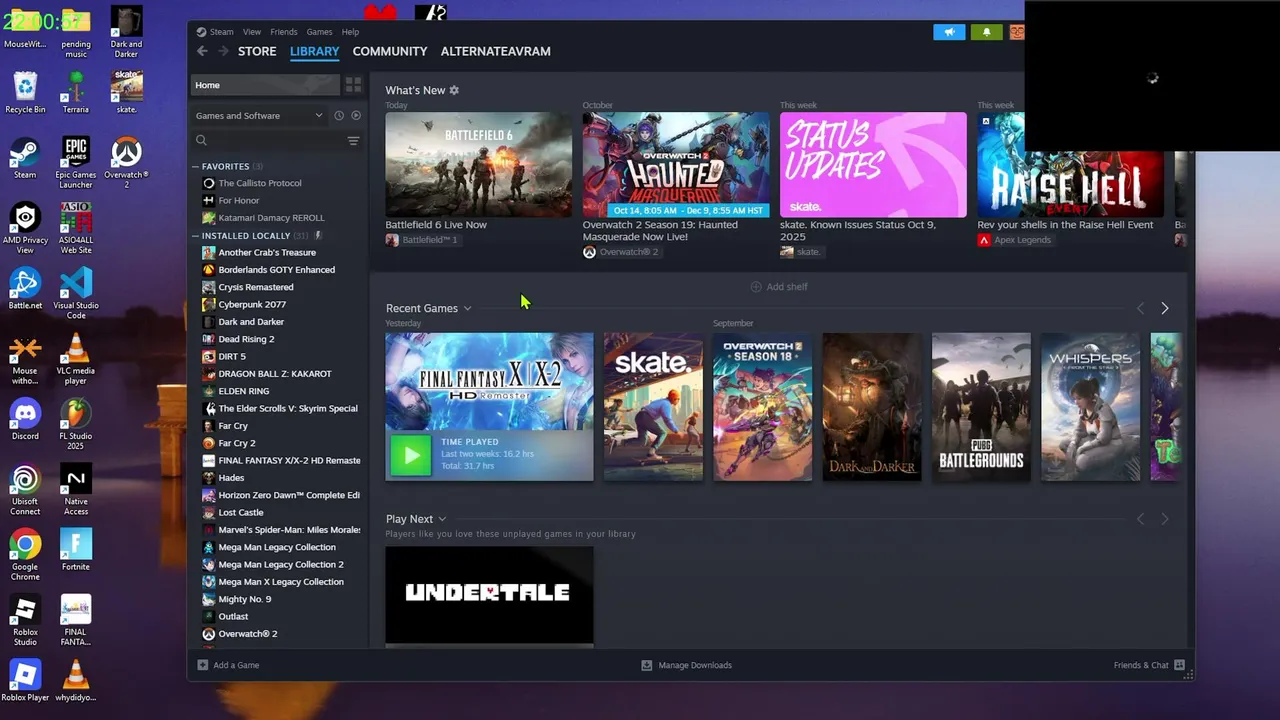Screen dimensions: 1280x720
Task: Open the Recycle Bin on desktop
Action: (25, 93)
